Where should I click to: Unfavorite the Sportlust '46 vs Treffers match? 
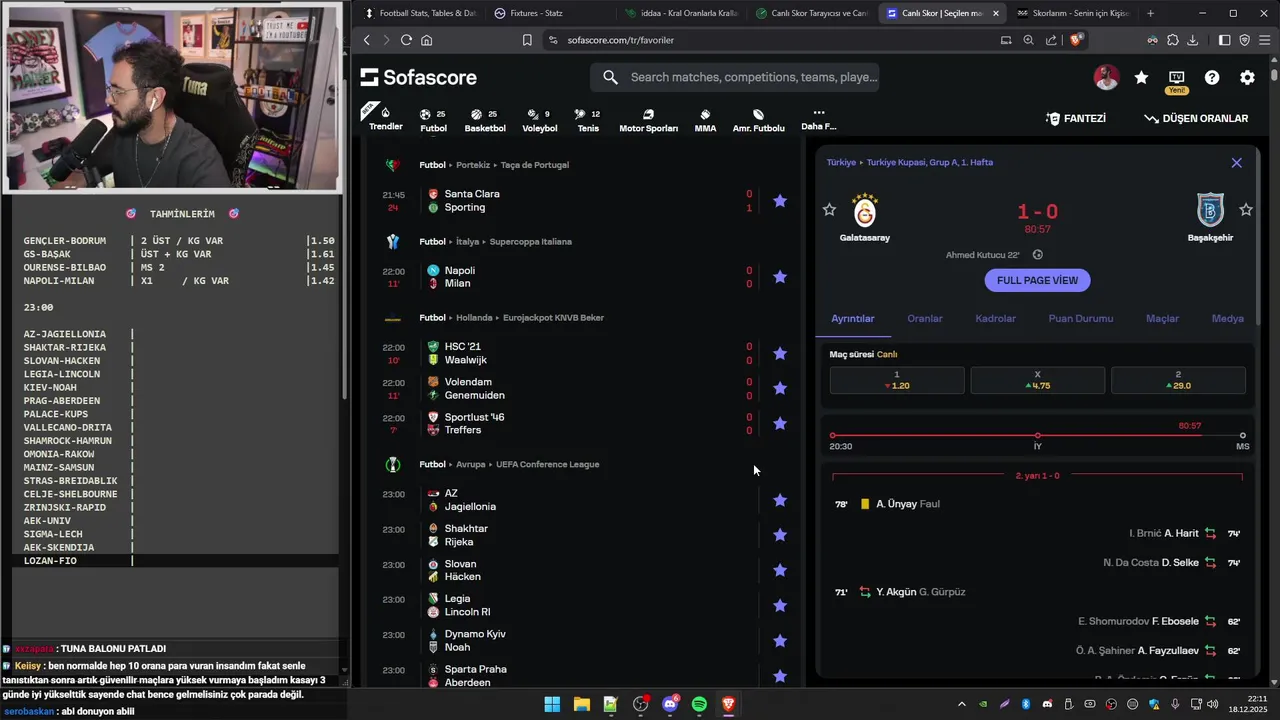tap(780, 424)
